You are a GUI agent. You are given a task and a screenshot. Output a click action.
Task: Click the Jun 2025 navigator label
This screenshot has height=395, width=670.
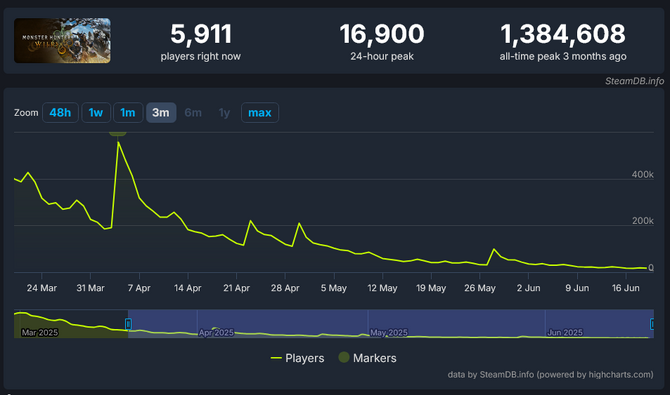pyautogui.click(x=565, y=332)
